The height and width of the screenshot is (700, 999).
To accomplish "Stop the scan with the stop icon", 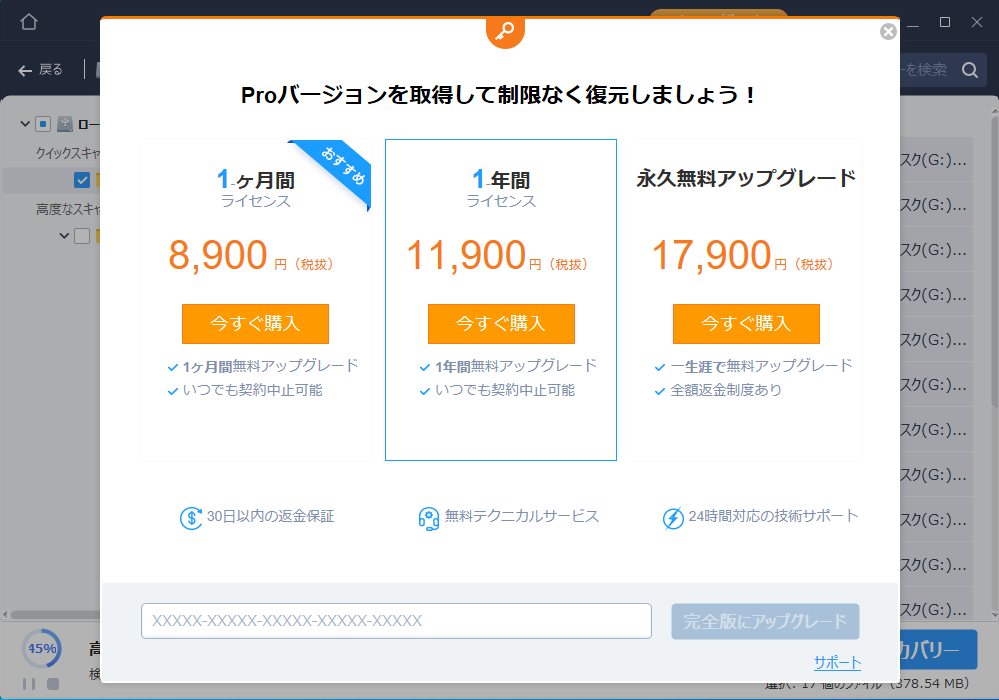I will (53, 684).
